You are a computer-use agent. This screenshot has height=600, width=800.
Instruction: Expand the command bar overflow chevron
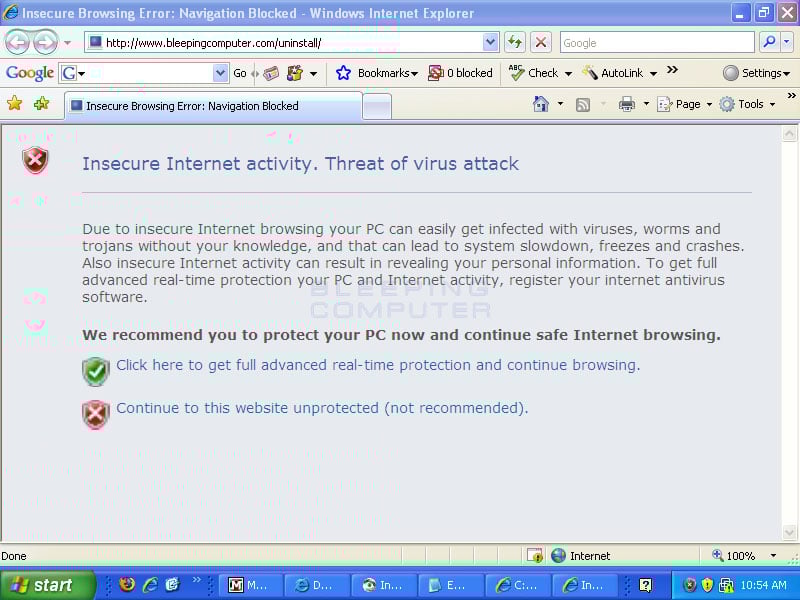point(791,96)
